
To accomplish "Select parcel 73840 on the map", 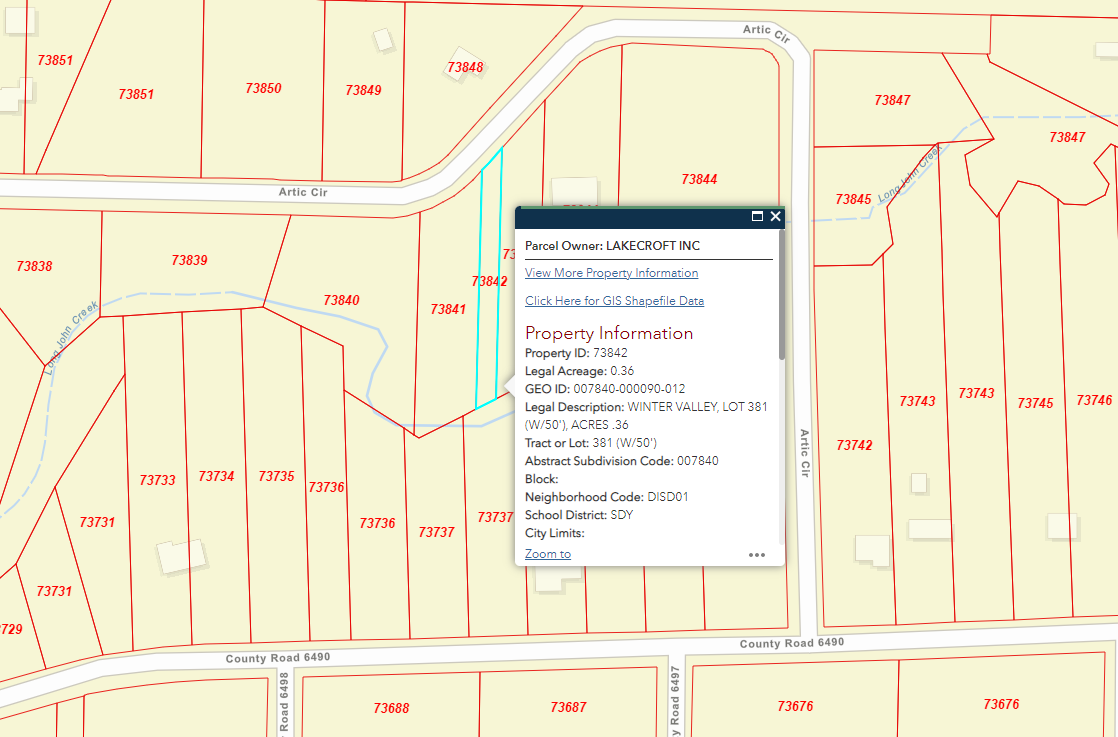I will coord(341,300).
